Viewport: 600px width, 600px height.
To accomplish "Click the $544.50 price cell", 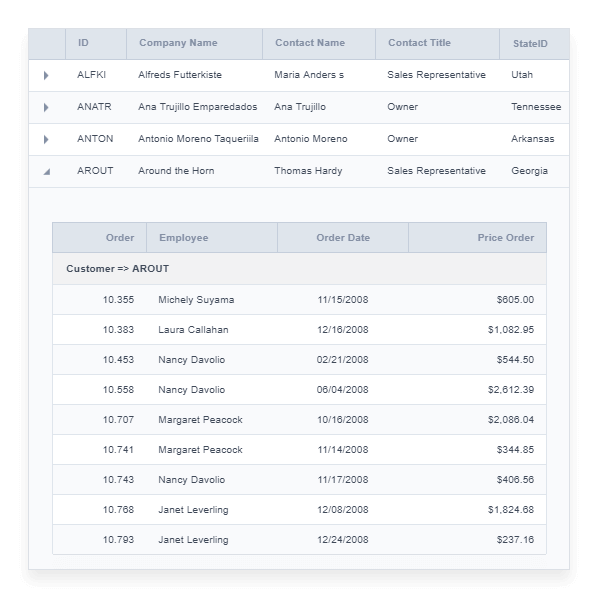I will (x=478, y=360).
